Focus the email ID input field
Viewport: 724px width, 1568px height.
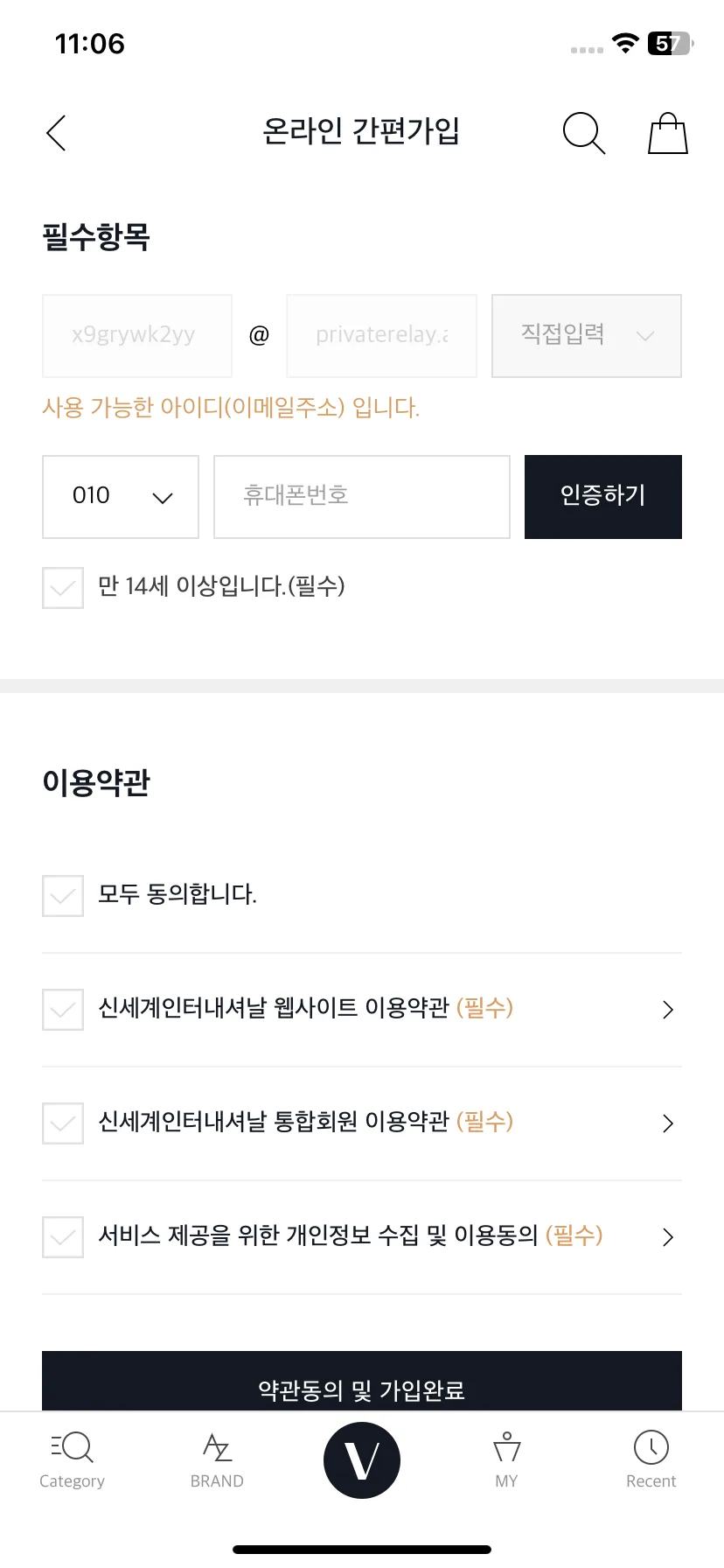pos(137,336)
